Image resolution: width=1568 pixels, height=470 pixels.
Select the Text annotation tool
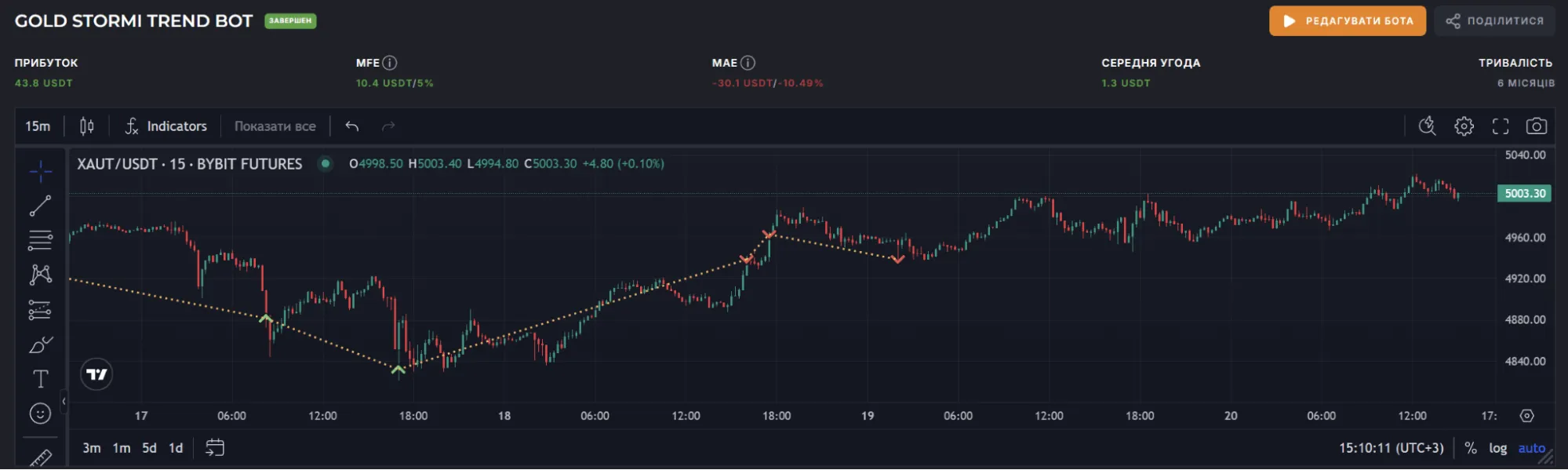pos(40,379)
